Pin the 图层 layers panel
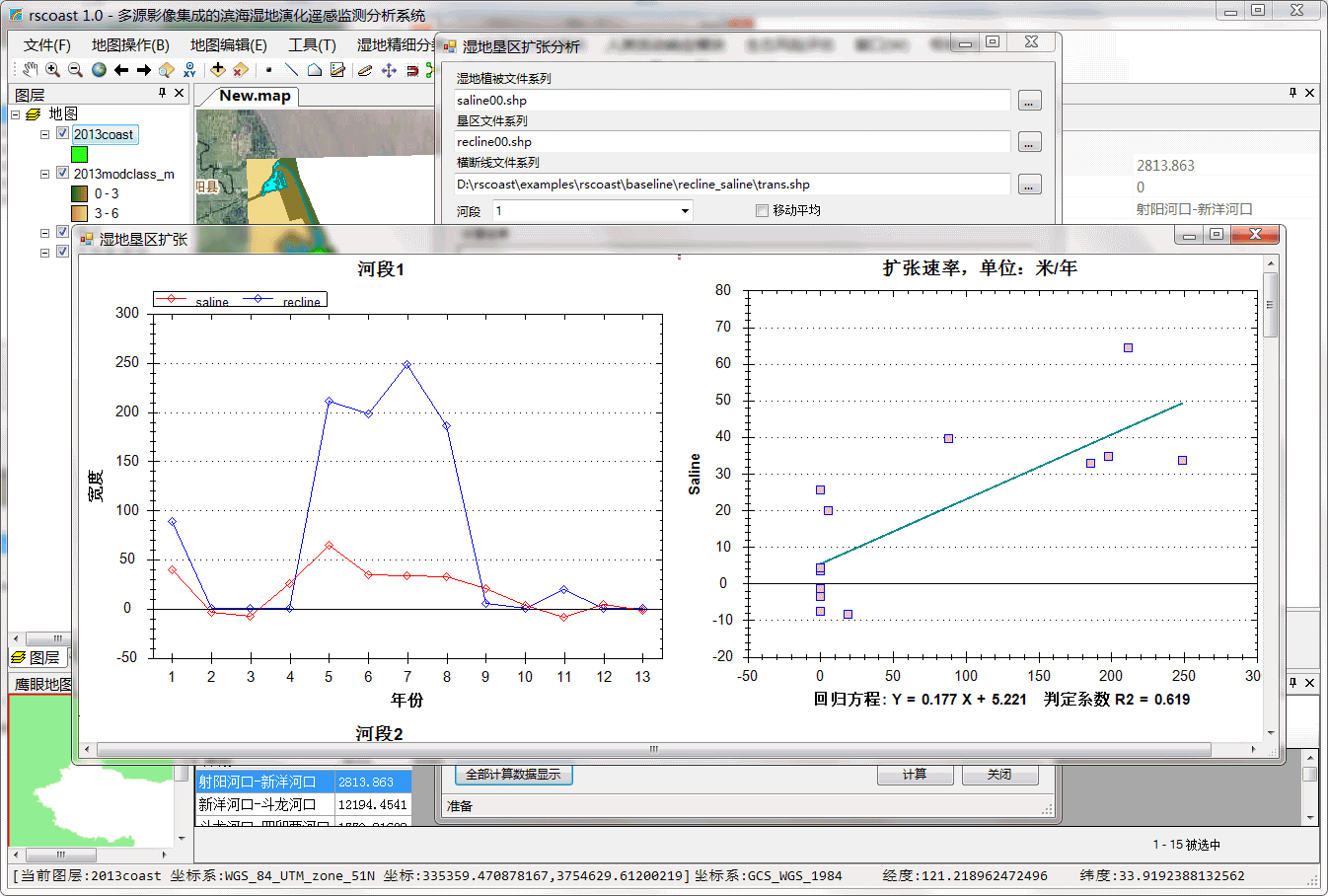 [162, 93]
